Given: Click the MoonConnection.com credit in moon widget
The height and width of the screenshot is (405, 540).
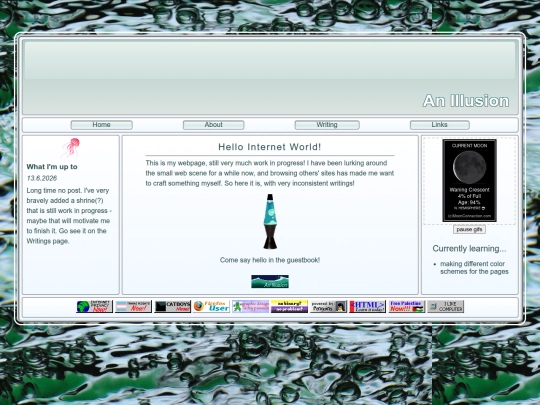Looking at the screenshot, I should (469, 216).
